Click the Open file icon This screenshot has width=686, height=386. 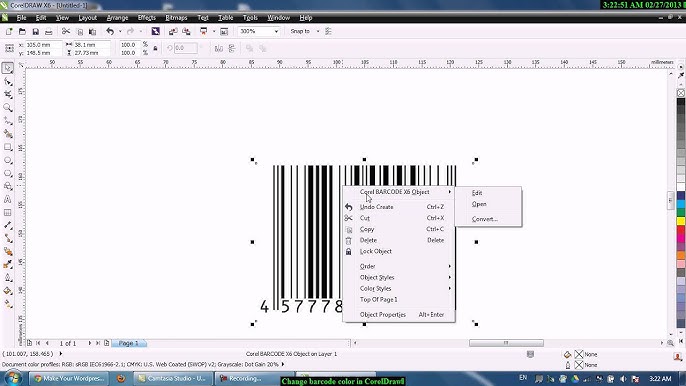[x=22, y=31]
